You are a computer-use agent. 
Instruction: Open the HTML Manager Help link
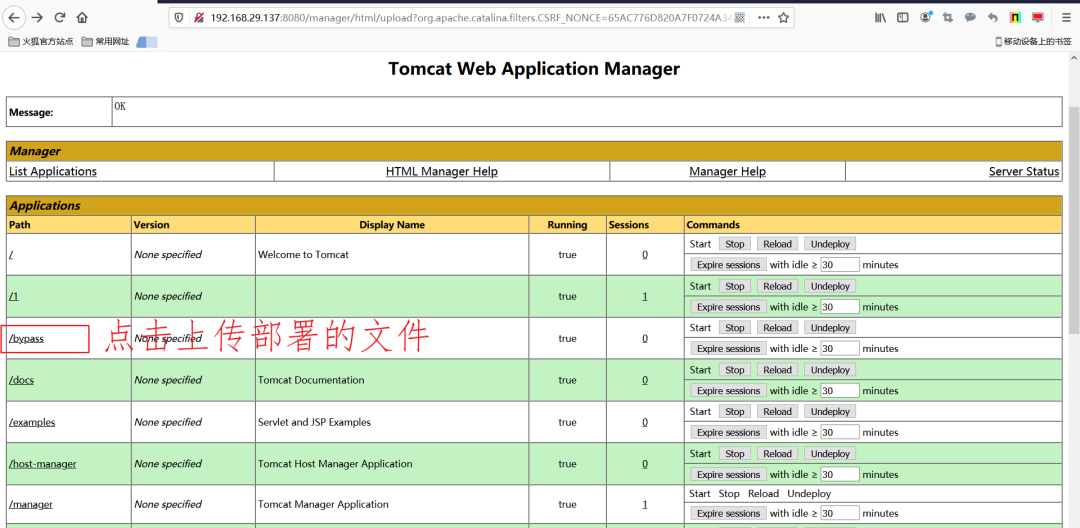pos(442,171)
